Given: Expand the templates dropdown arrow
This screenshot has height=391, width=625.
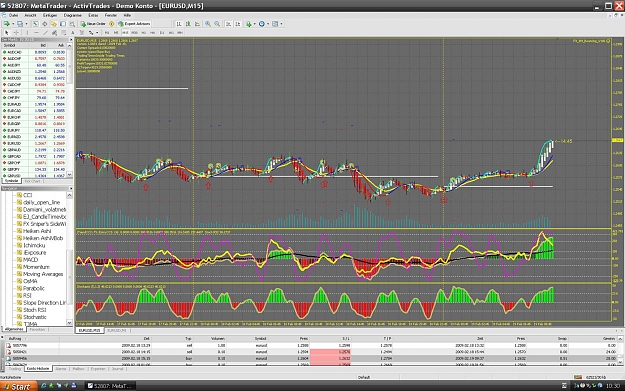Looking at the screenshot, I should point(281,24).
